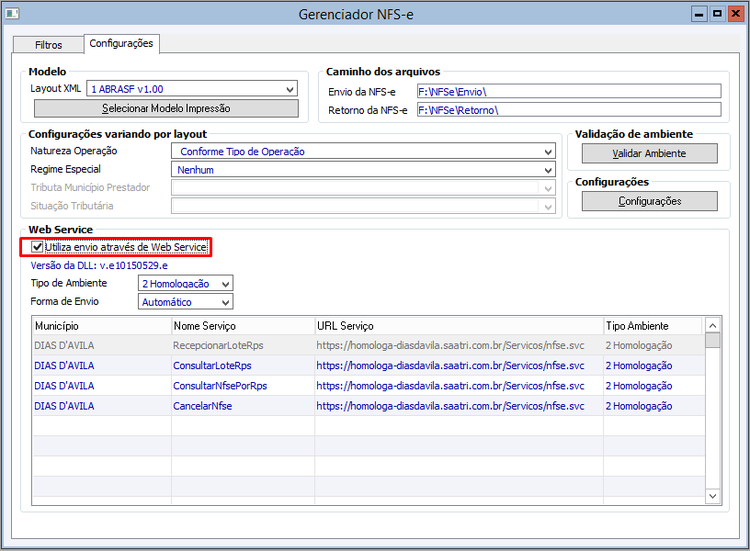Click the URL Serviço column header
Viewport: 750px width, 551px height.
(345, 326)
